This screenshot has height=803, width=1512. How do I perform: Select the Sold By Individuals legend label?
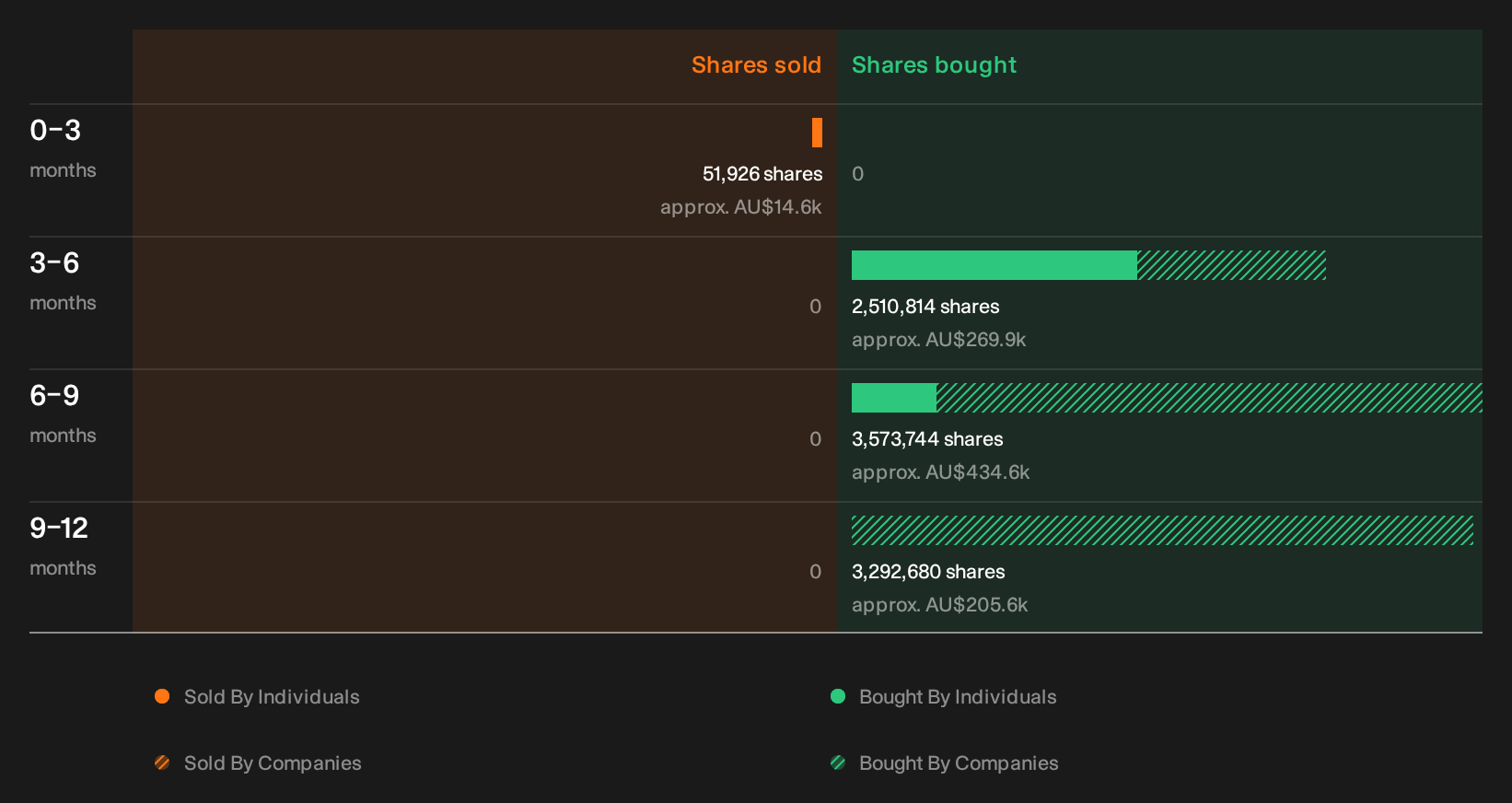coord(272,697)
